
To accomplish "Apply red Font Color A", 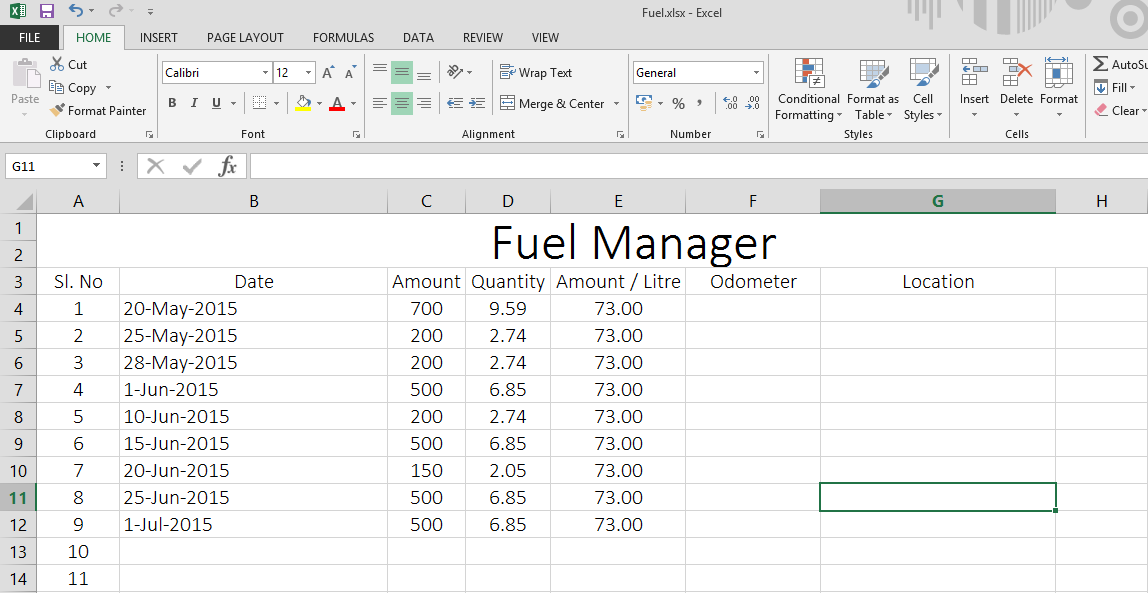I will pos(337,103).
